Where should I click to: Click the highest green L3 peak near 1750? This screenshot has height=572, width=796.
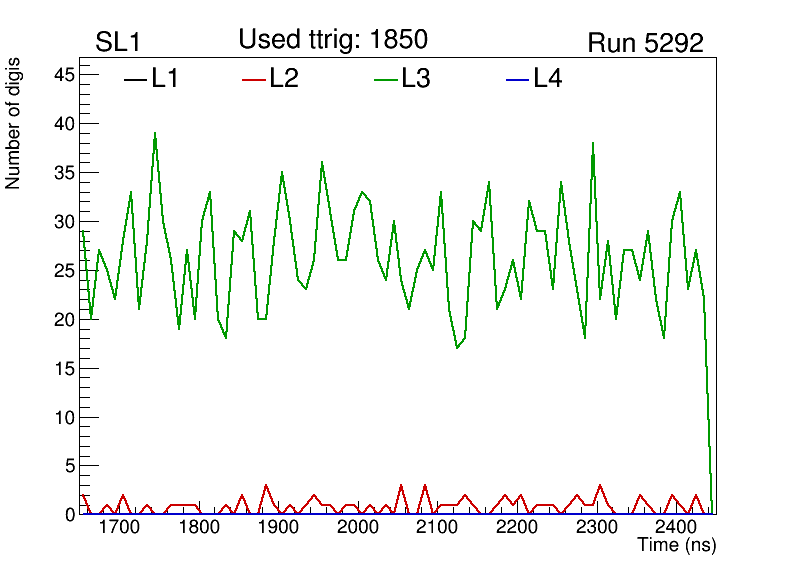click(x=155, y=133)
